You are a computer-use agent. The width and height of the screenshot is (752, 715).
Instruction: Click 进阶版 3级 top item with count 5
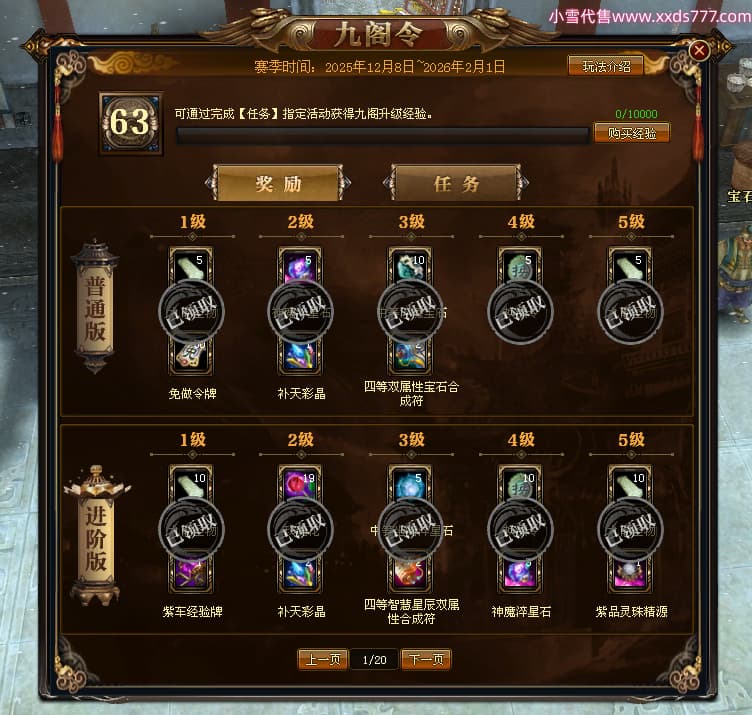coord(410,484)
